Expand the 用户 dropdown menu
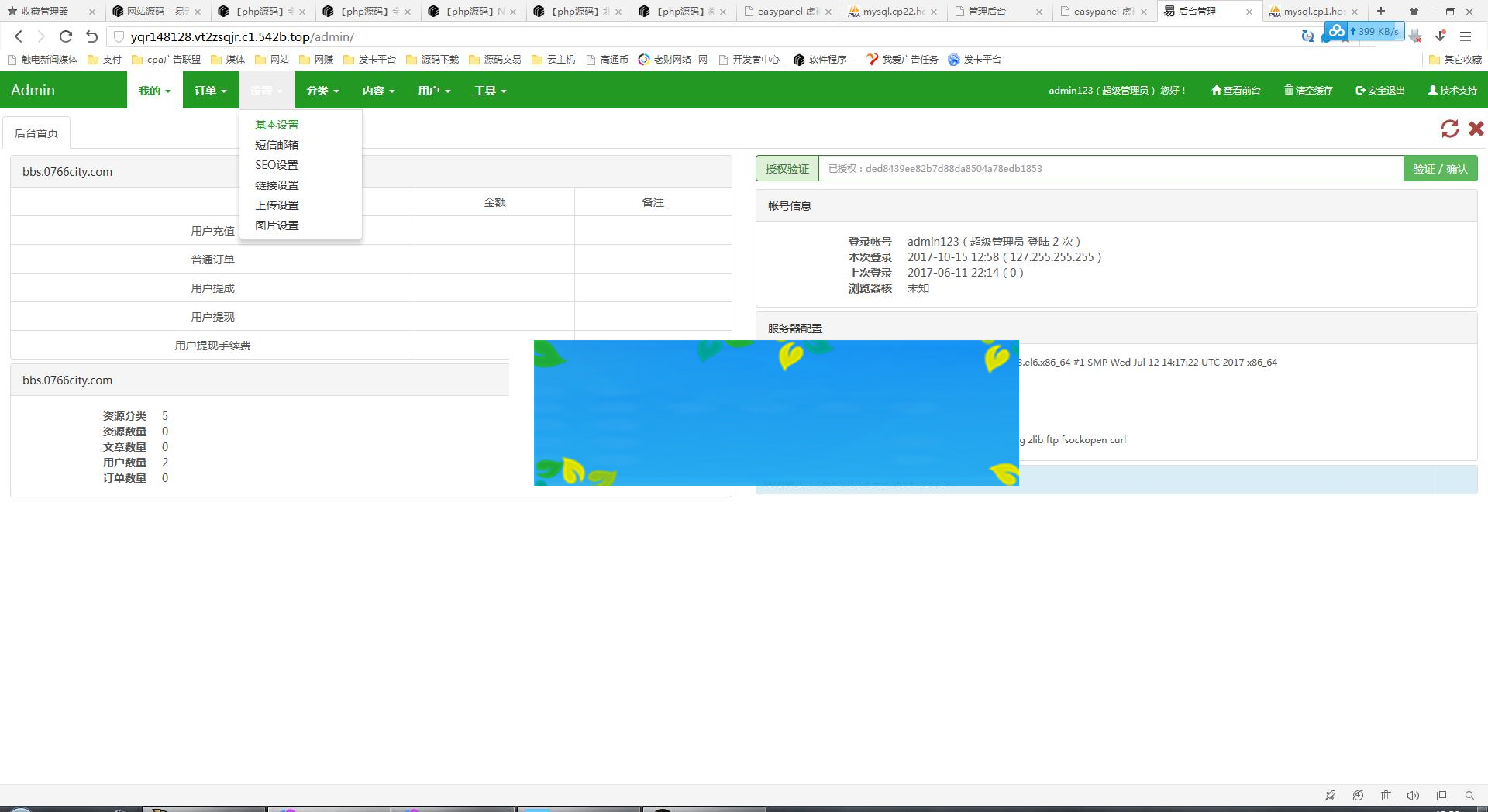This screenshot has height=812, width=1488. [x=434, y=91]
